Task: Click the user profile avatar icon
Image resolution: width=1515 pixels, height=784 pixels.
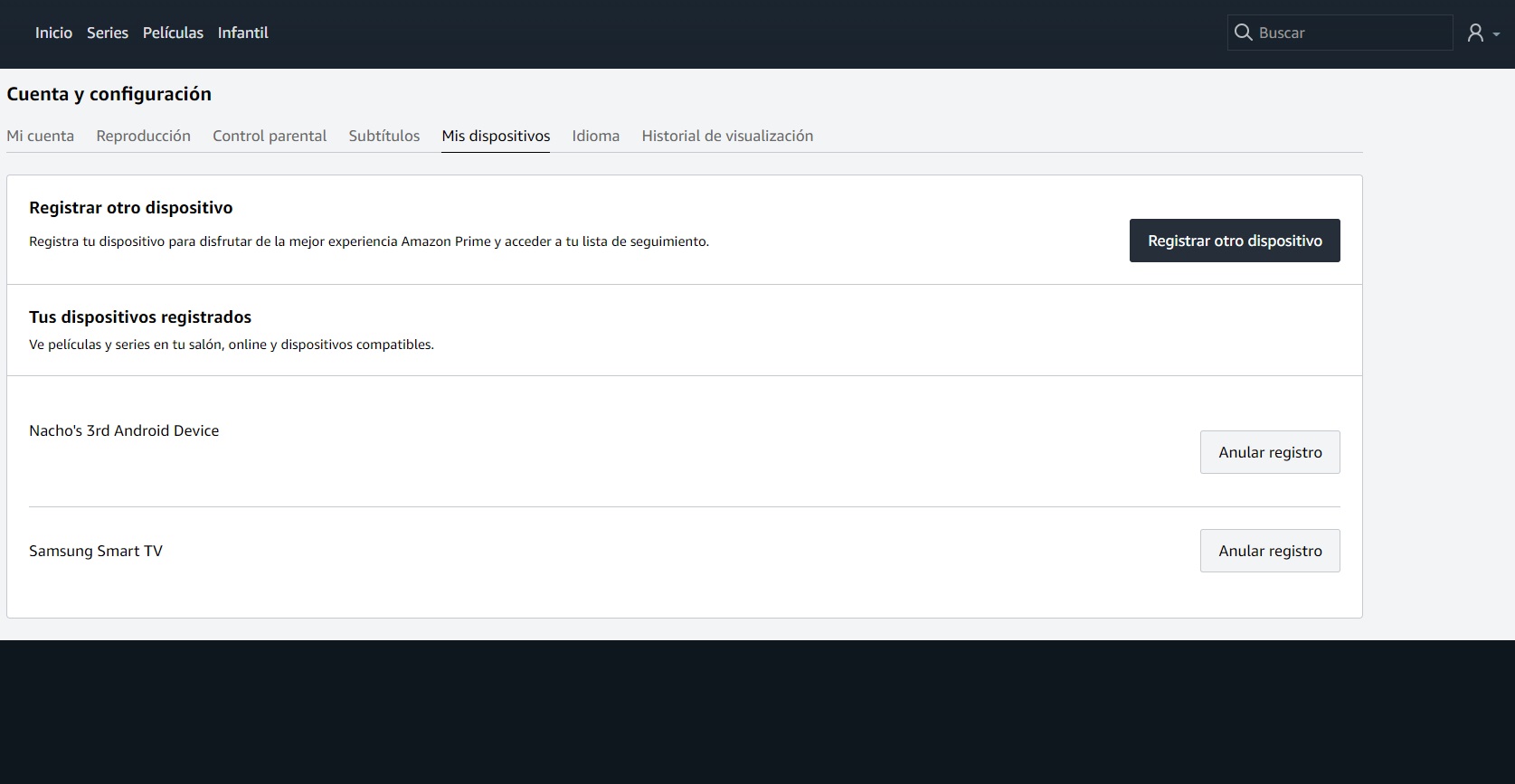Action: 1475,33
